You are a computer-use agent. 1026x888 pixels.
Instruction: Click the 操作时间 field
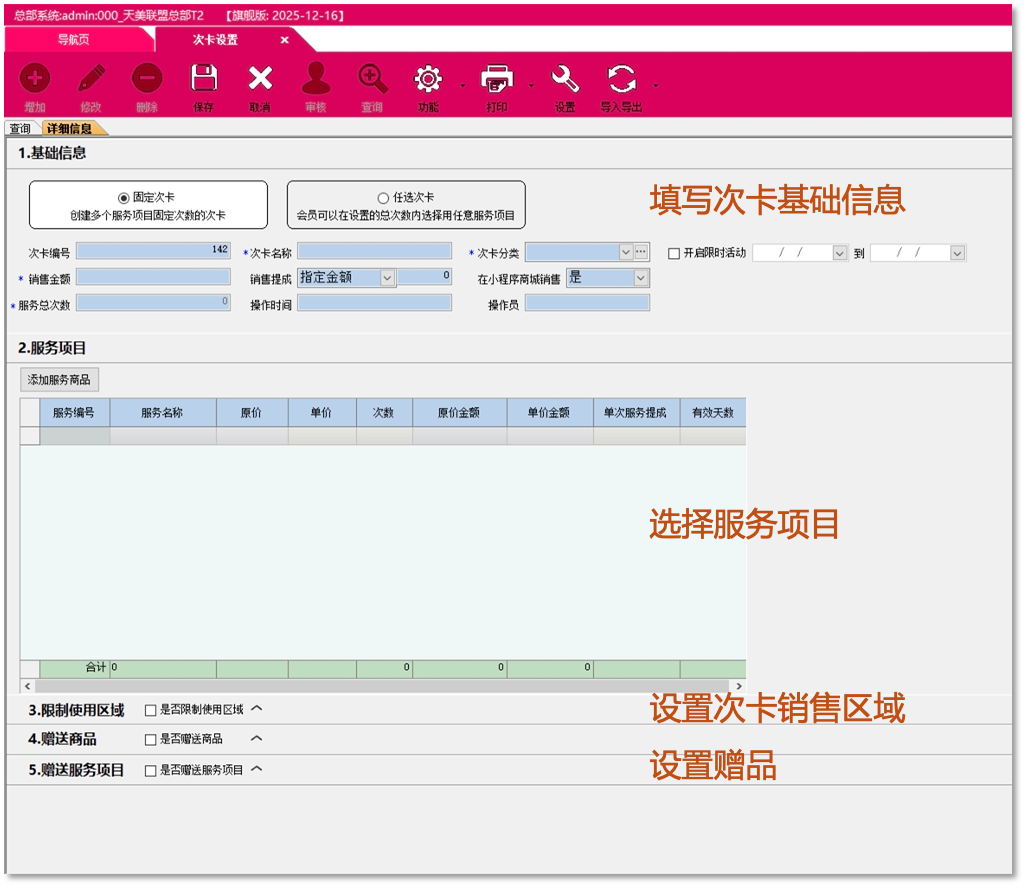click(374, 302)
